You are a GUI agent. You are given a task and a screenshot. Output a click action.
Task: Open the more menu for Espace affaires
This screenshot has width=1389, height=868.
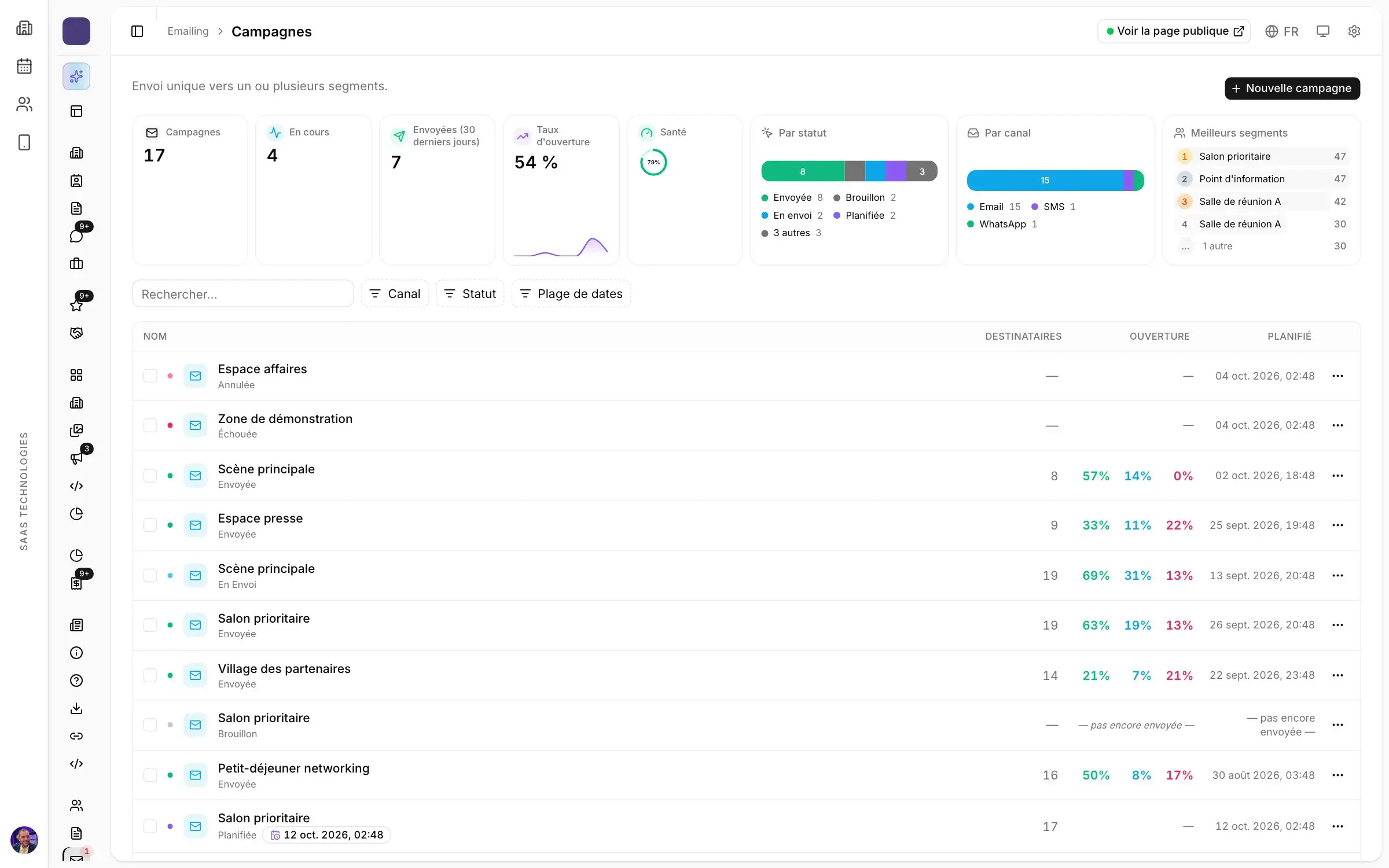[1337, 376]
